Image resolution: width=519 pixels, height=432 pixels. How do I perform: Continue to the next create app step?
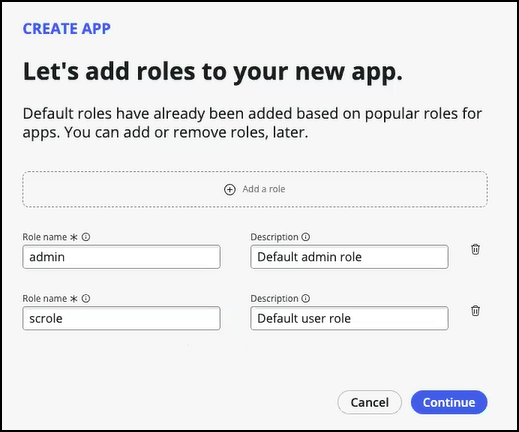pyautogui.click(x=449, y=402)
